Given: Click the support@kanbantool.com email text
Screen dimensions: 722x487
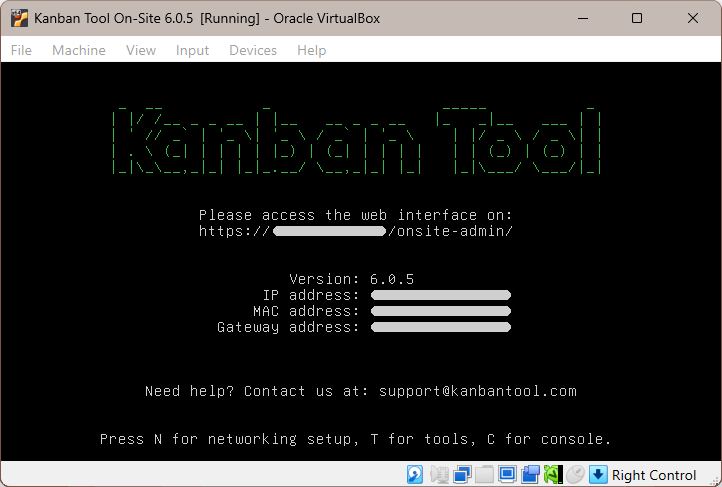Looking at the screenshot, I should pos(477,391).
